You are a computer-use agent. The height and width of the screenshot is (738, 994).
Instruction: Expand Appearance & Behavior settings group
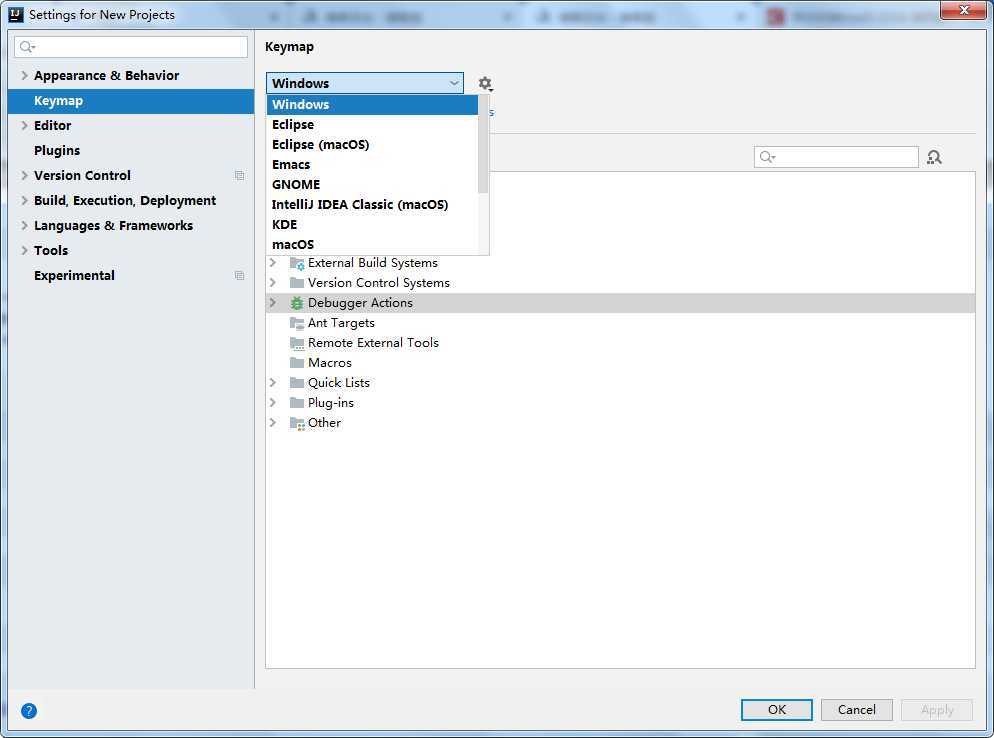[x=24, y=75]
